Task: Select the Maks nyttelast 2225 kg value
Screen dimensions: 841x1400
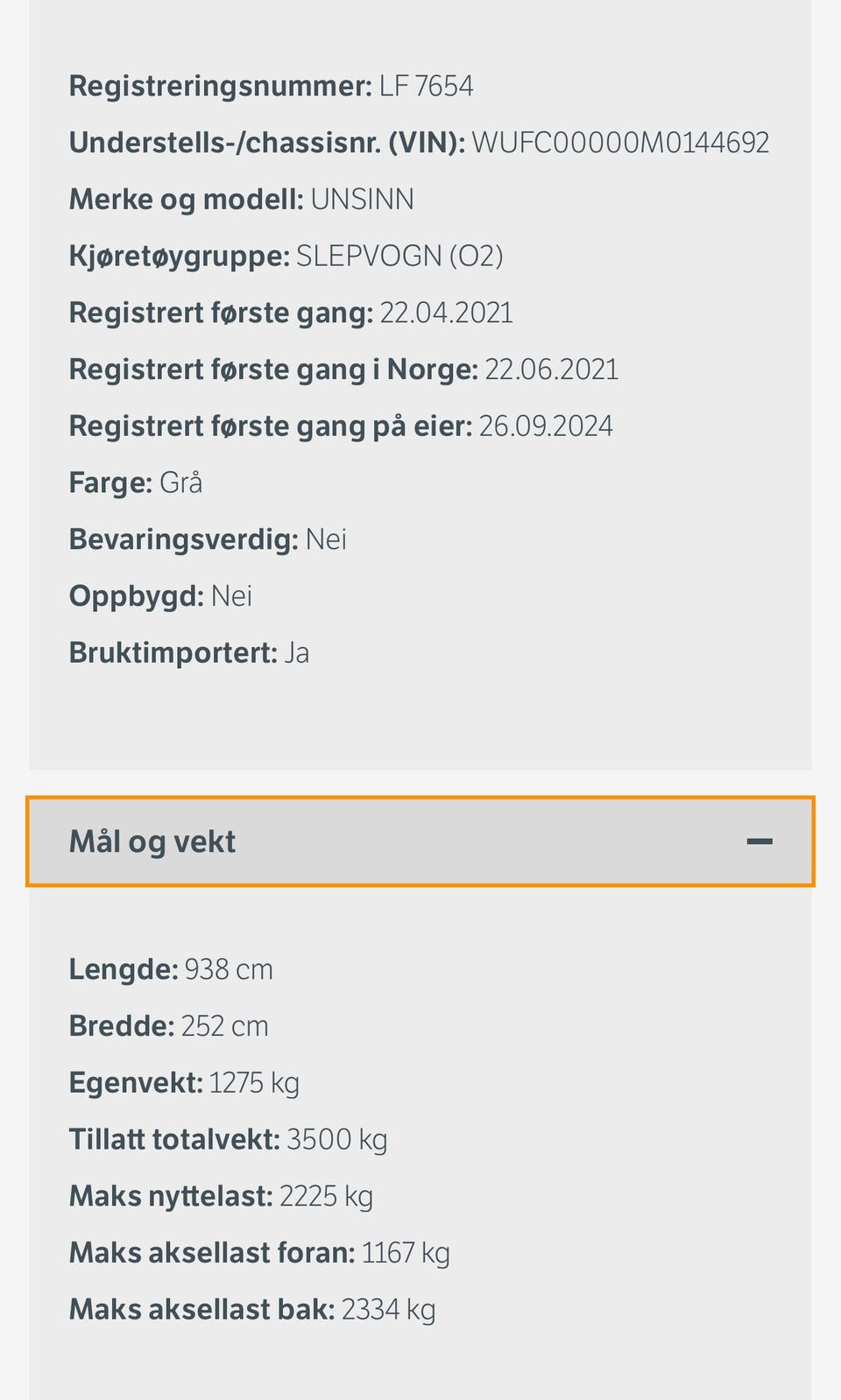Action: pos(222,1195)
